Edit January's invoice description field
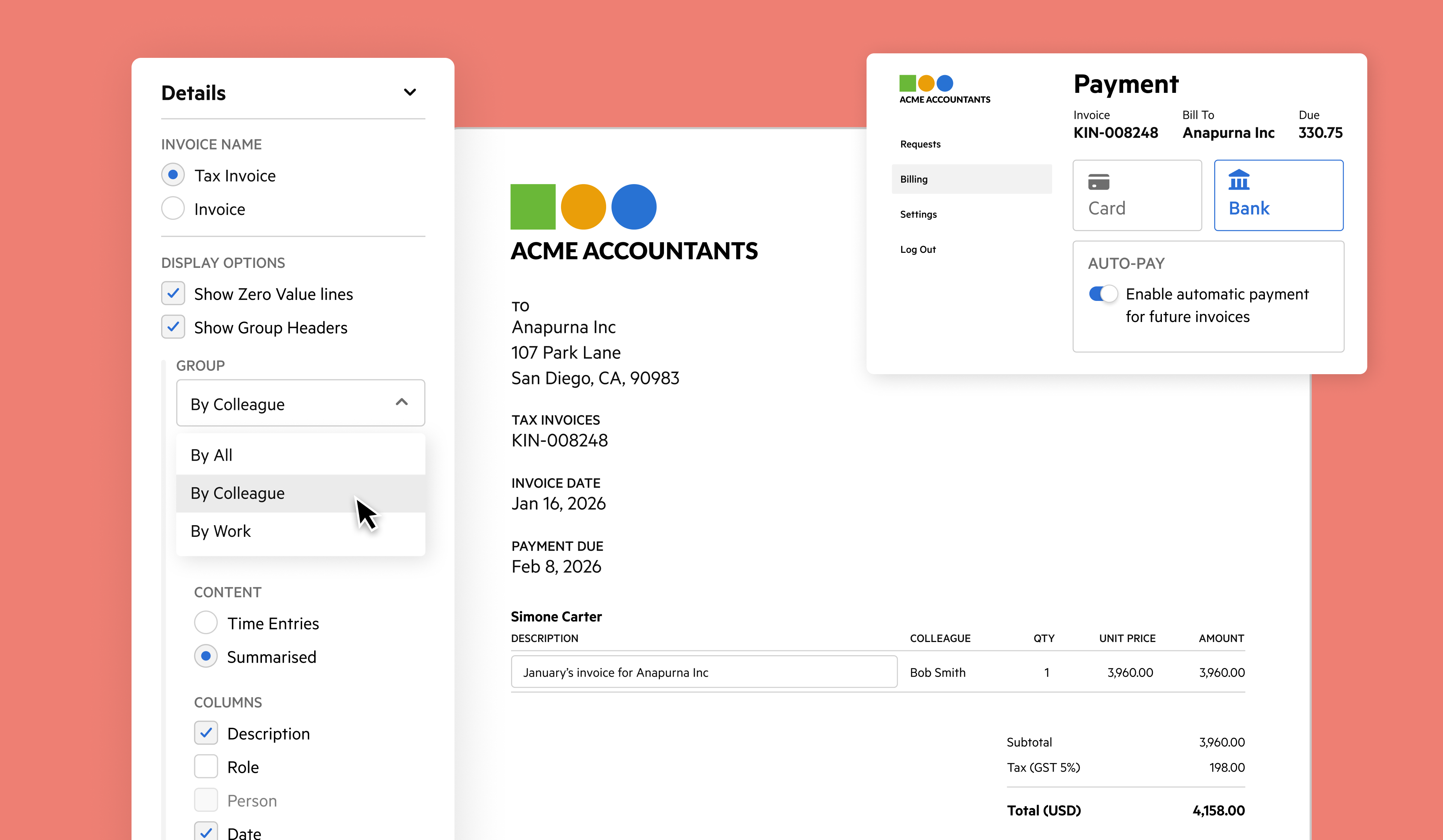The width and height of the screenshot is (1443, 840). point(703,672)
